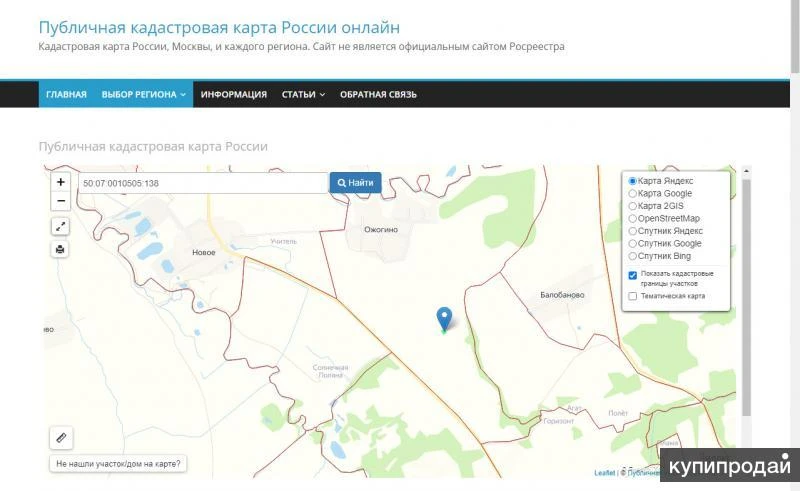The image size is (800, 491).
Task: Toggle fullscreen map view icon
Action: click(60, 227)
